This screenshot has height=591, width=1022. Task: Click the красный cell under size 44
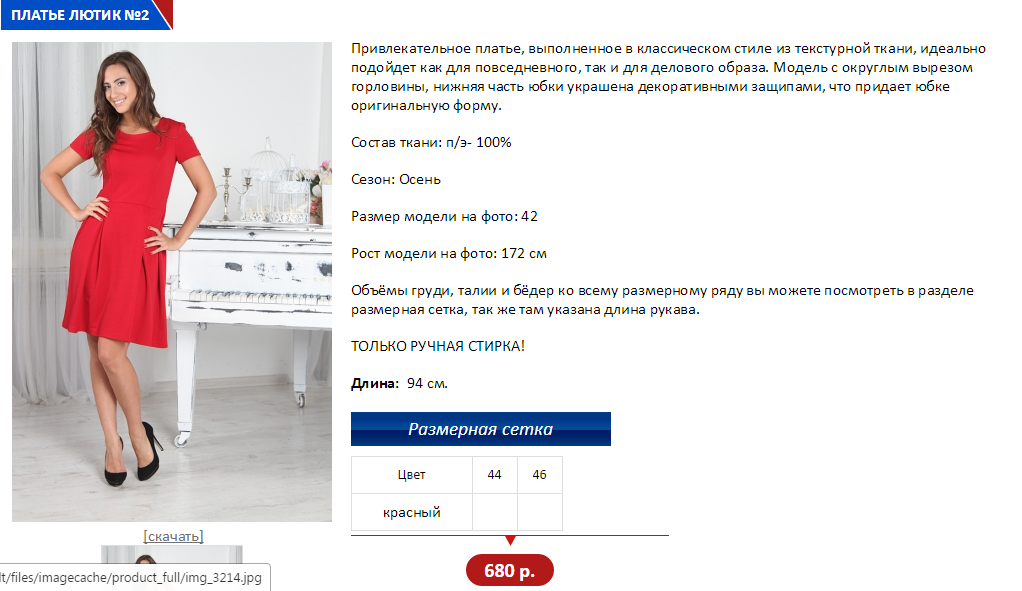pos(495,512)
